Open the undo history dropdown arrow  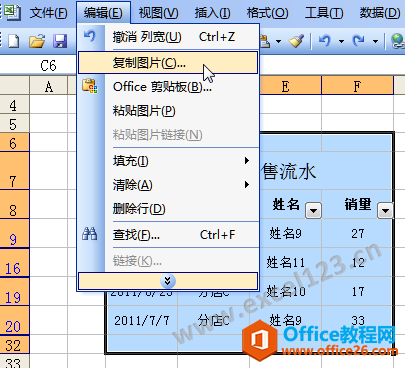341,42
